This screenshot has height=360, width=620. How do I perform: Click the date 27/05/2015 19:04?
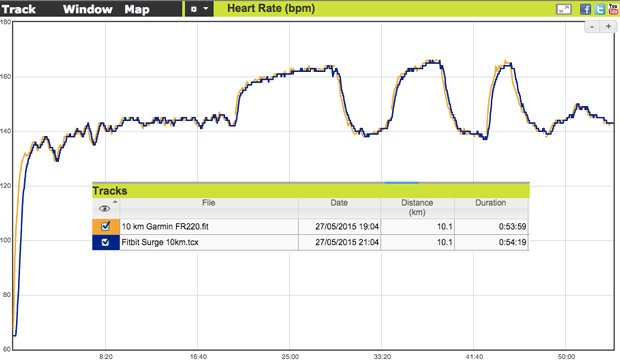[x=347, y=227]
